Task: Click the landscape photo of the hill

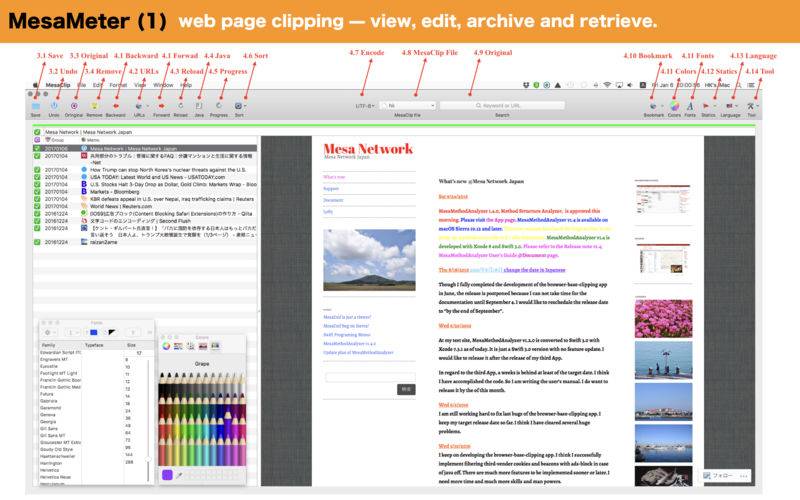Action: [369, 260]
